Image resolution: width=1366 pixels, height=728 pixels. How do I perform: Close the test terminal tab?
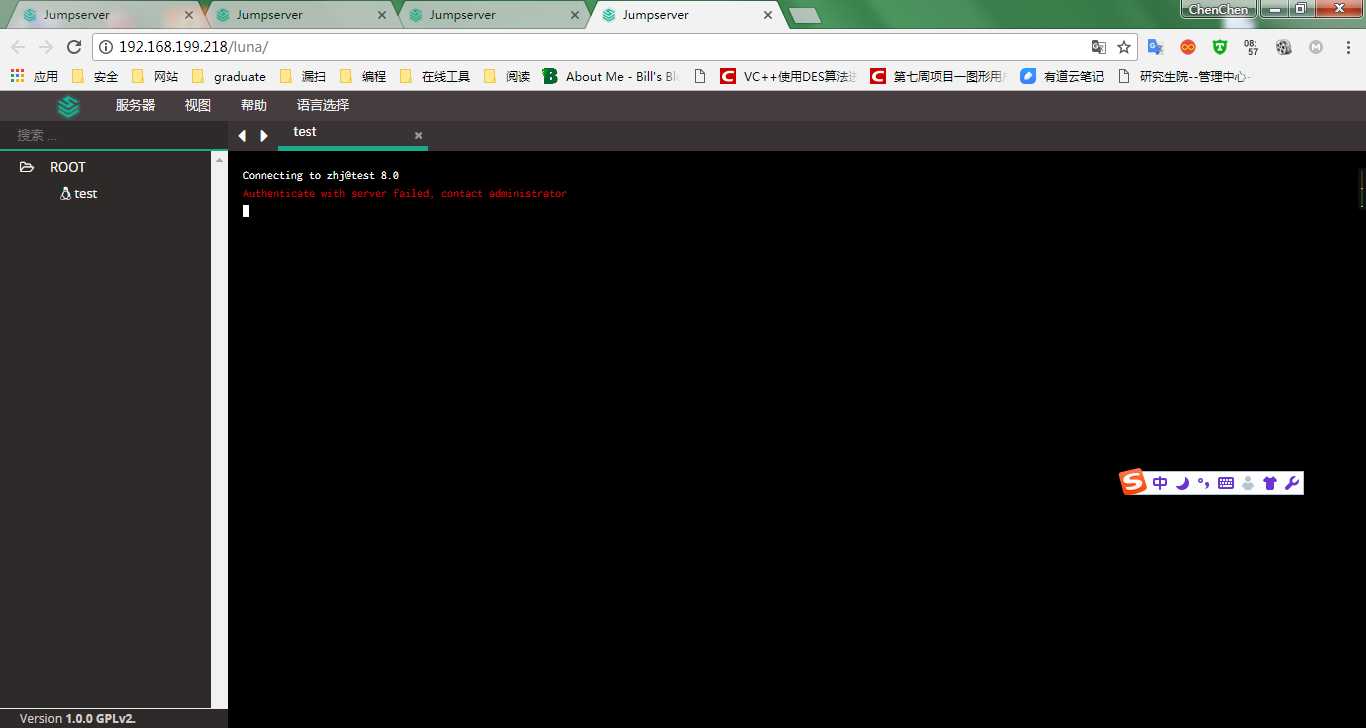(x=418, y=135)
